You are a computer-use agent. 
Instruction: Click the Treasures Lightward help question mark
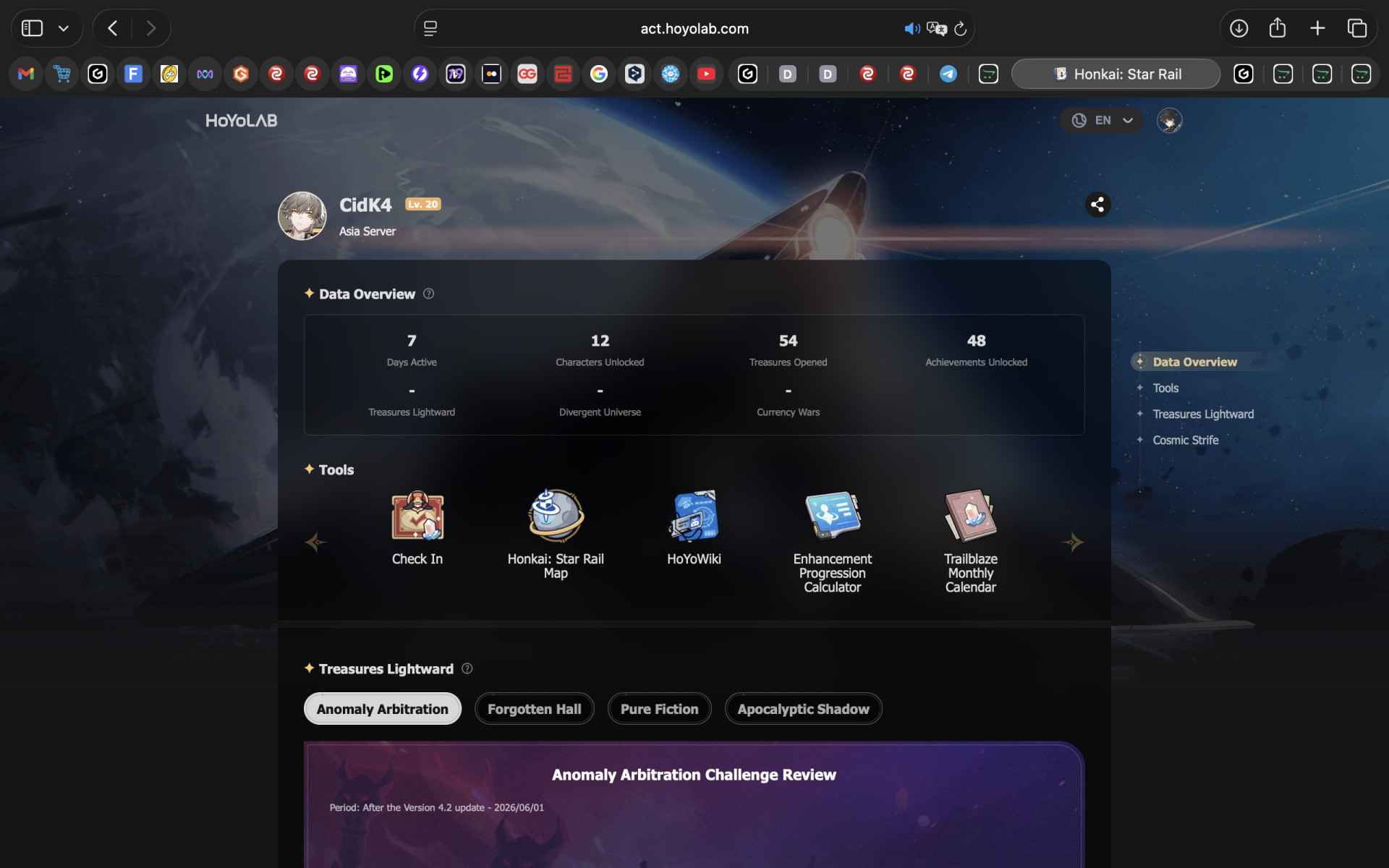point(467,668)
